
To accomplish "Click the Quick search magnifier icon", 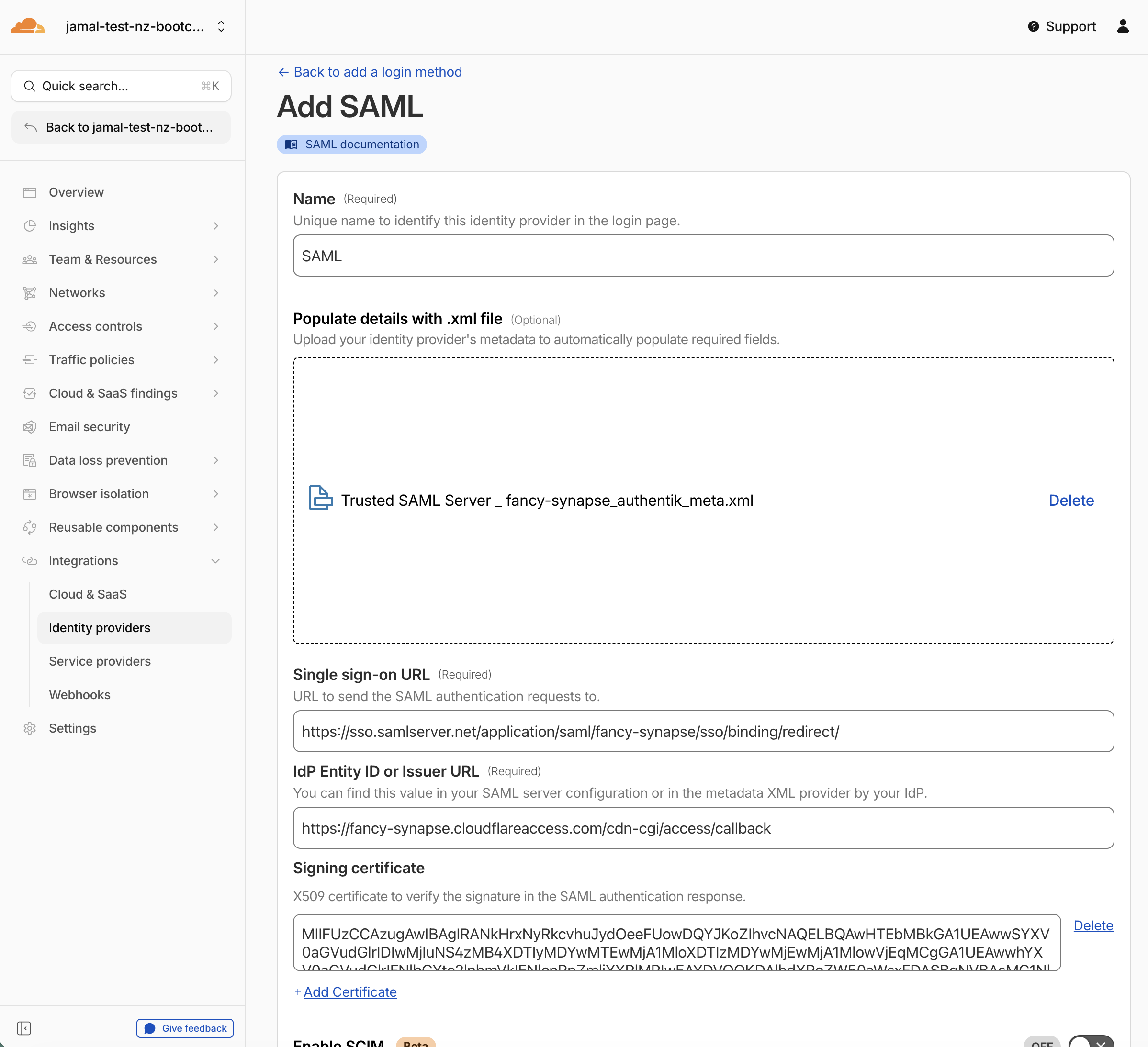I will pyautogui.click(x=29, y=86).
